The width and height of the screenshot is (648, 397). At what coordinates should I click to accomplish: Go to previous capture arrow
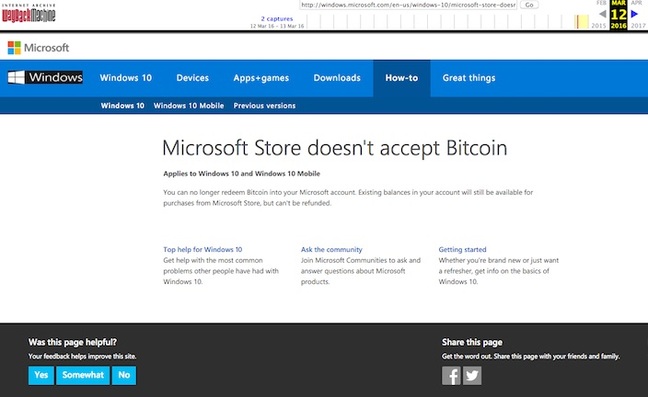tap(603, 14)
